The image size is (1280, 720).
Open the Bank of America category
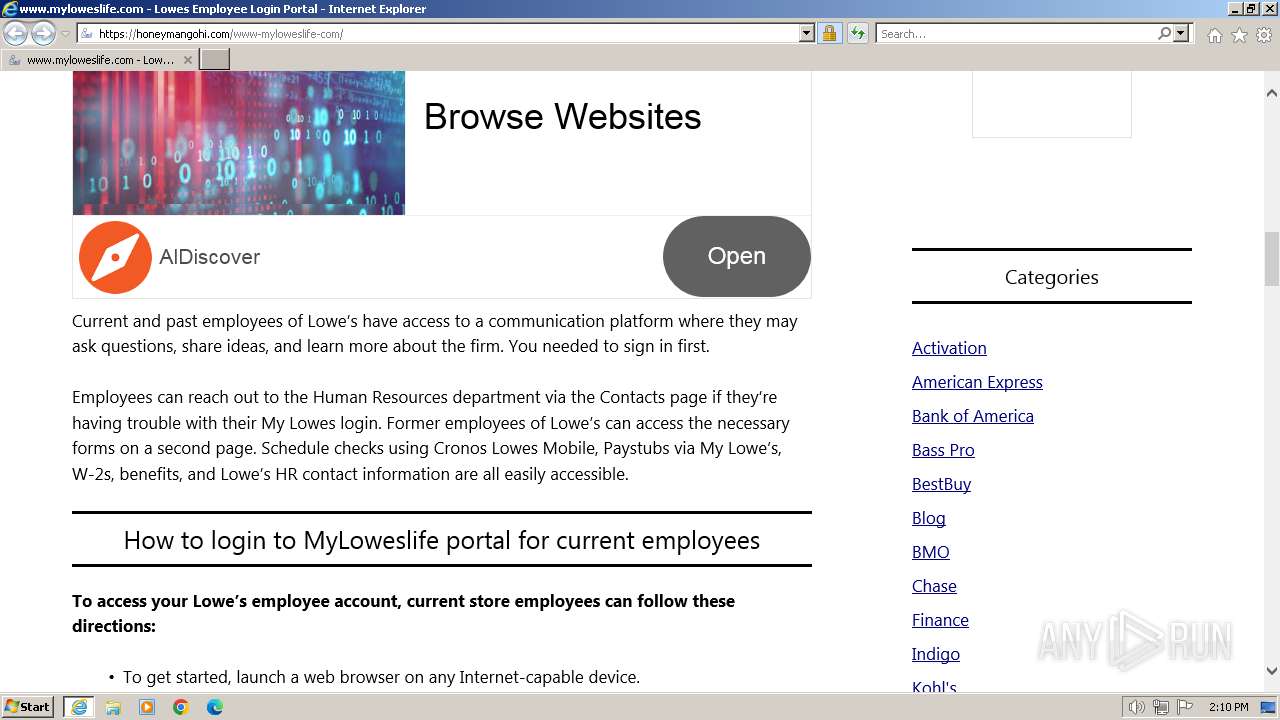point(973,416)
